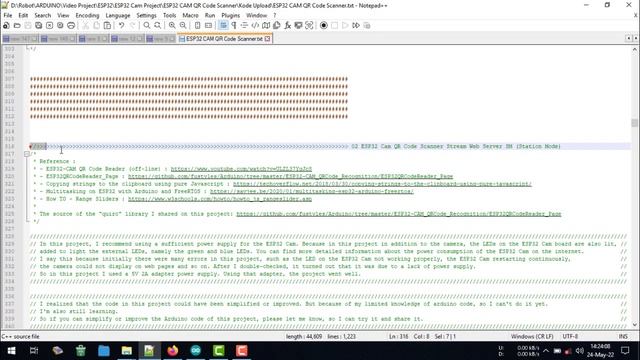Click the Close All toolbar icon
This screenshot has height=360, width=640.
[x=60, y=25]
